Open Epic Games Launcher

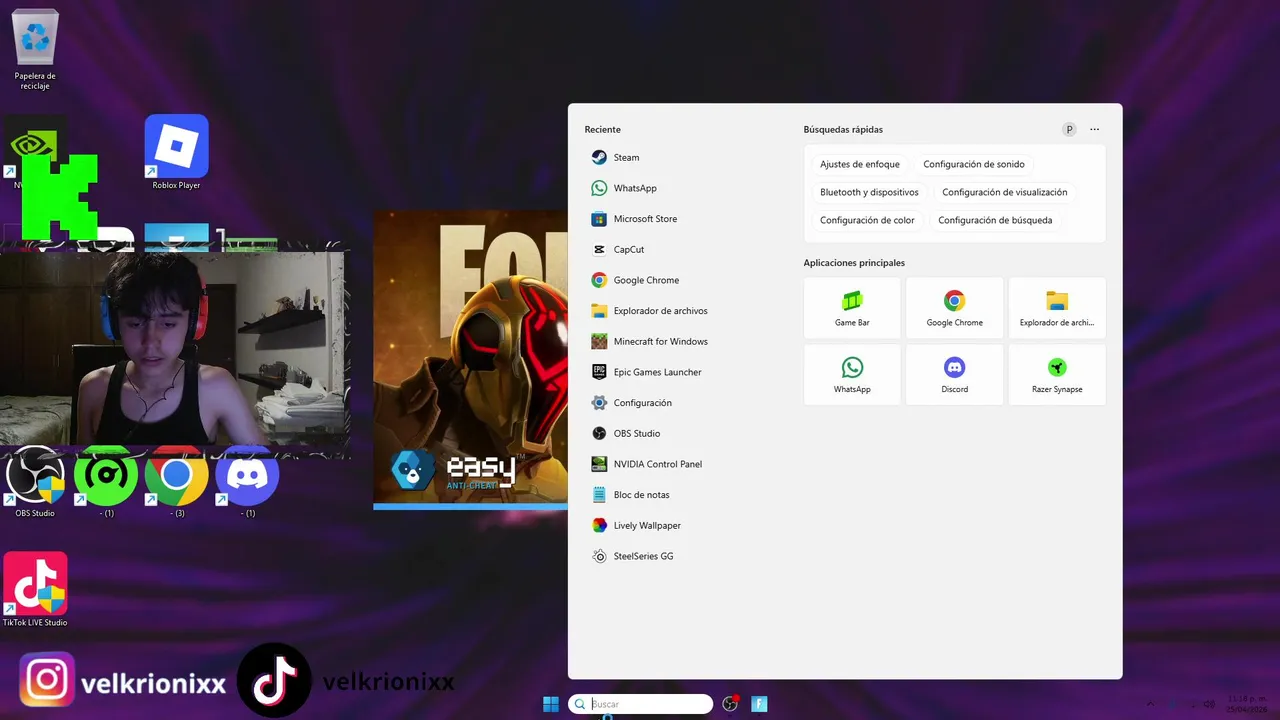click(685, 372)
